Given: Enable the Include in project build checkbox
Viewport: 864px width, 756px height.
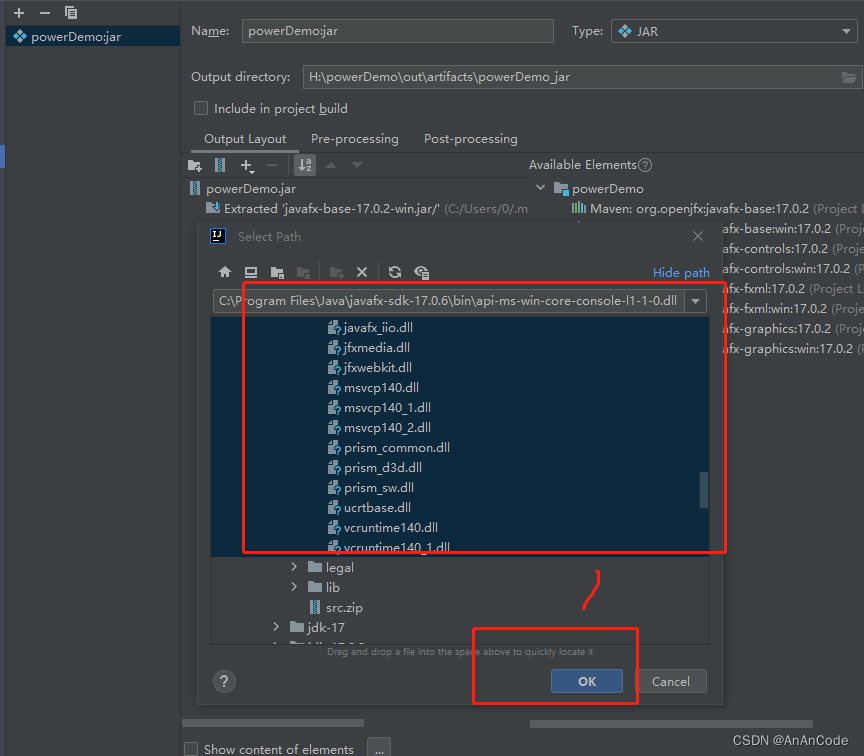Looking at the screenshot, I should point(201,108).
